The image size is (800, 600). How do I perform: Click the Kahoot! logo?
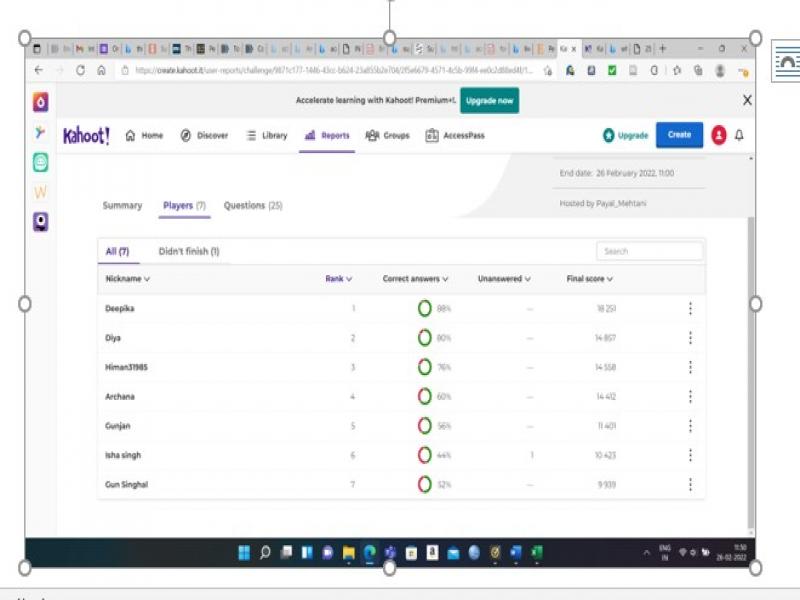[x=86, y=136]
